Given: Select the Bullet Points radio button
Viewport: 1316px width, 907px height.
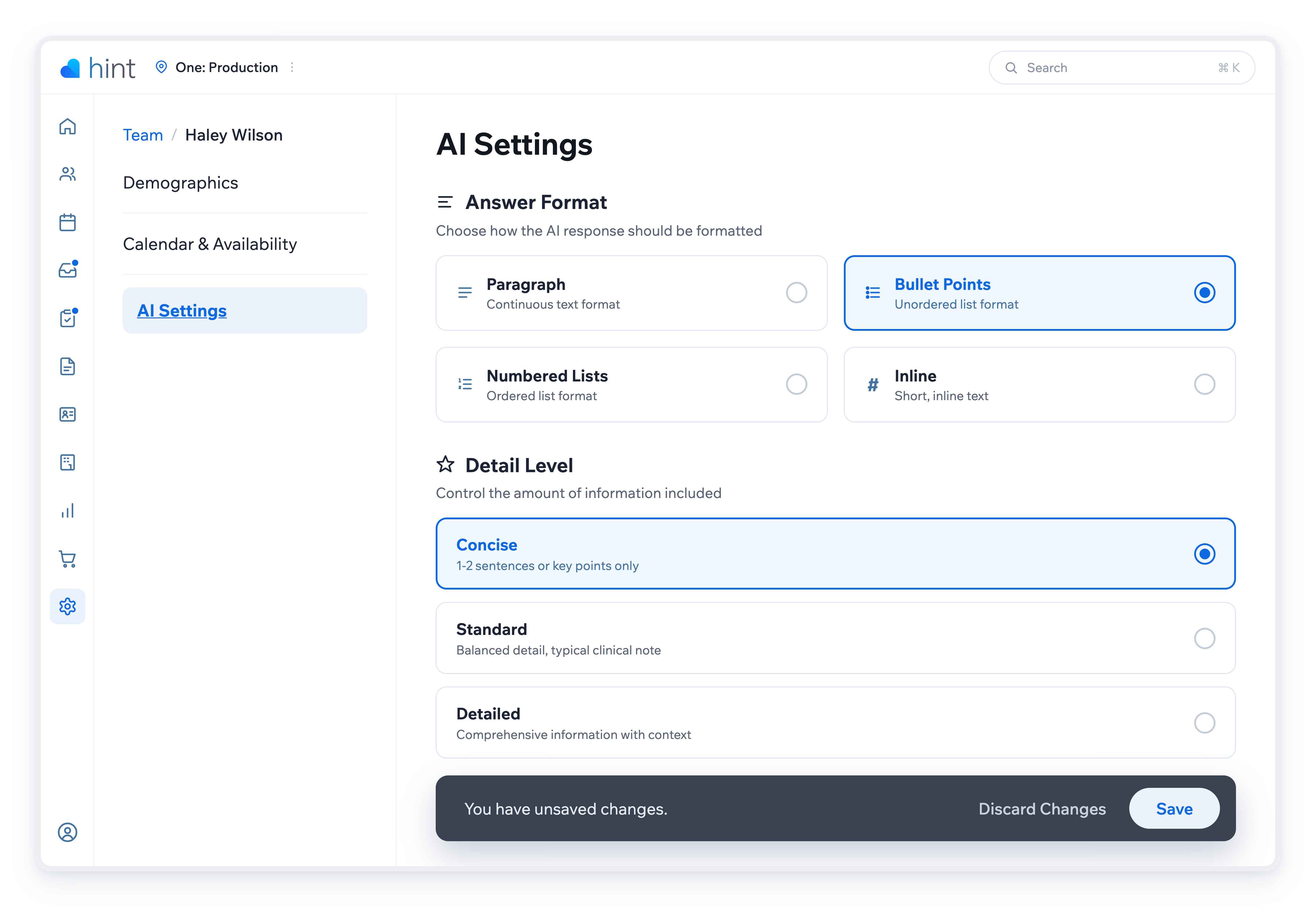Looking at the screenshot, I should [x=1204, y=293].
